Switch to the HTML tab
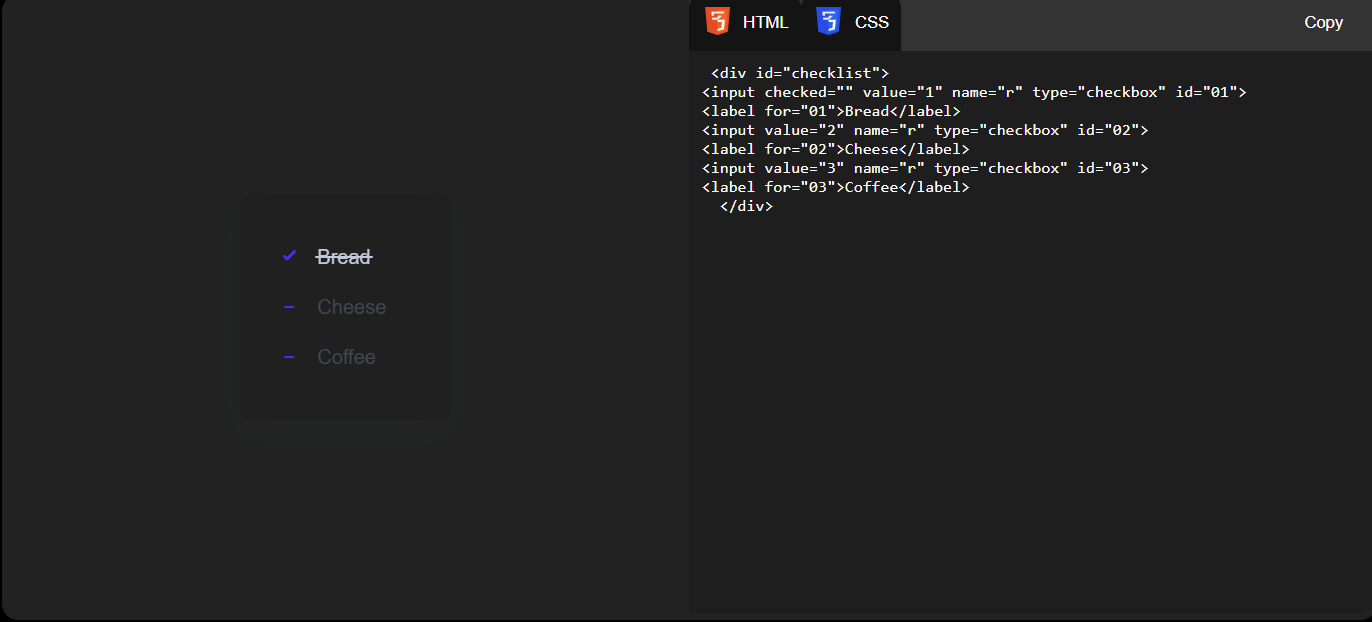The width and height of the screenshot is (1372, 622). point(746,21)
